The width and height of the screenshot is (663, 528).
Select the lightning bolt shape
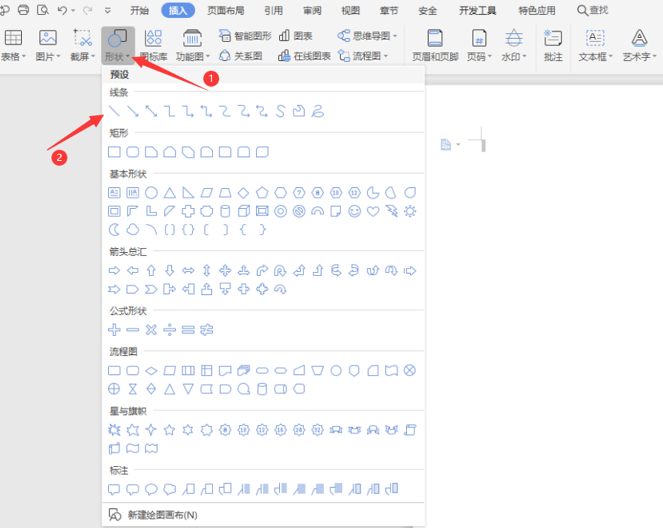[392, 211]
